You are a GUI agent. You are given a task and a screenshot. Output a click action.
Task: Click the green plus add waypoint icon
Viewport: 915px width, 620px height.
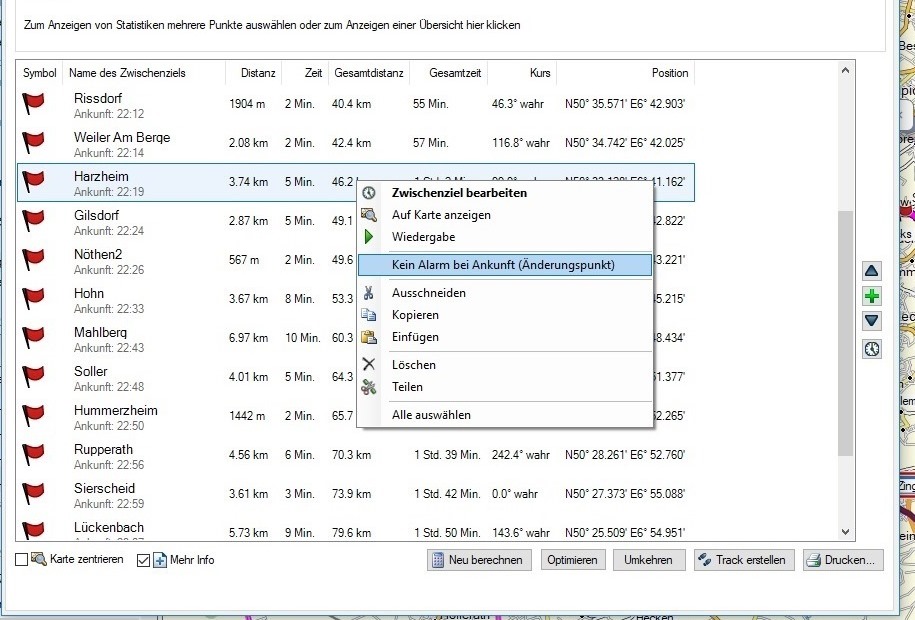[x=872, y=296]
